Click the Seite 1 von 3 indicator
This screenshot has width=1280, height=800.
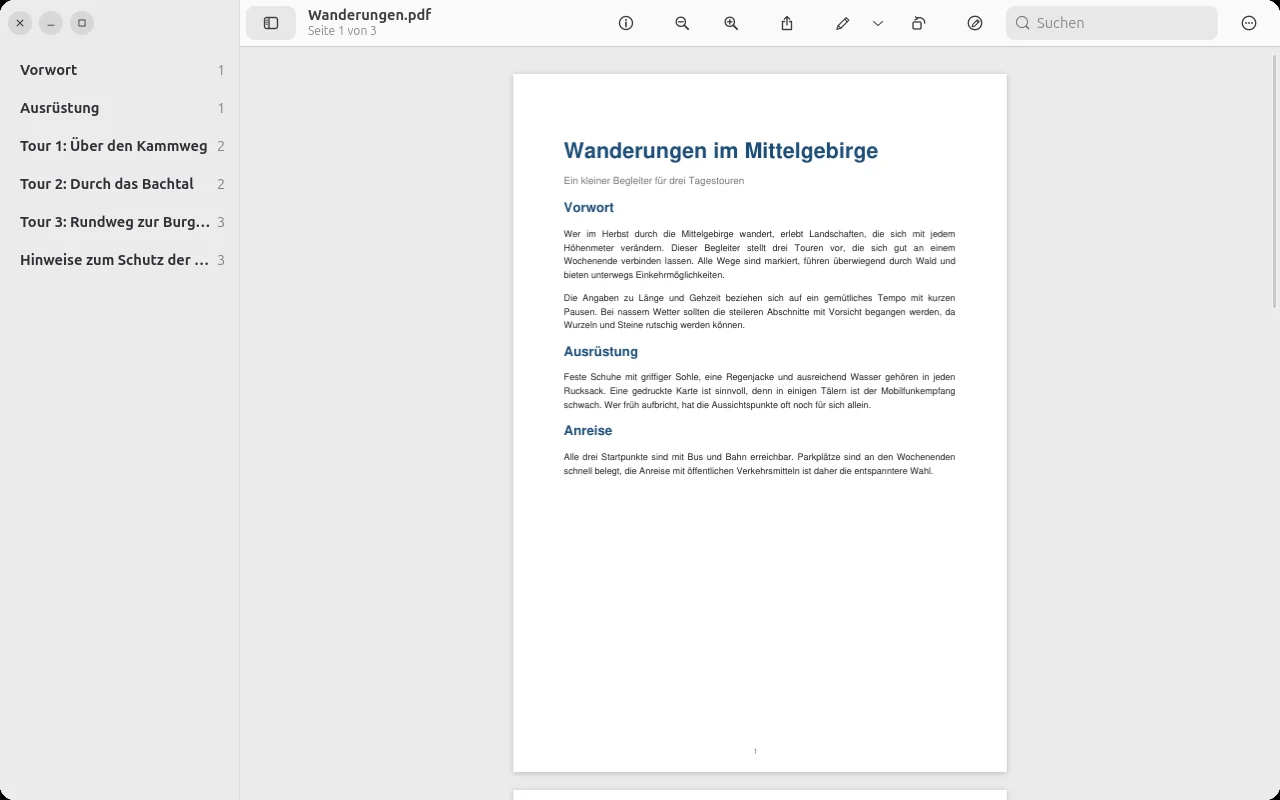(x=342, y=31)
